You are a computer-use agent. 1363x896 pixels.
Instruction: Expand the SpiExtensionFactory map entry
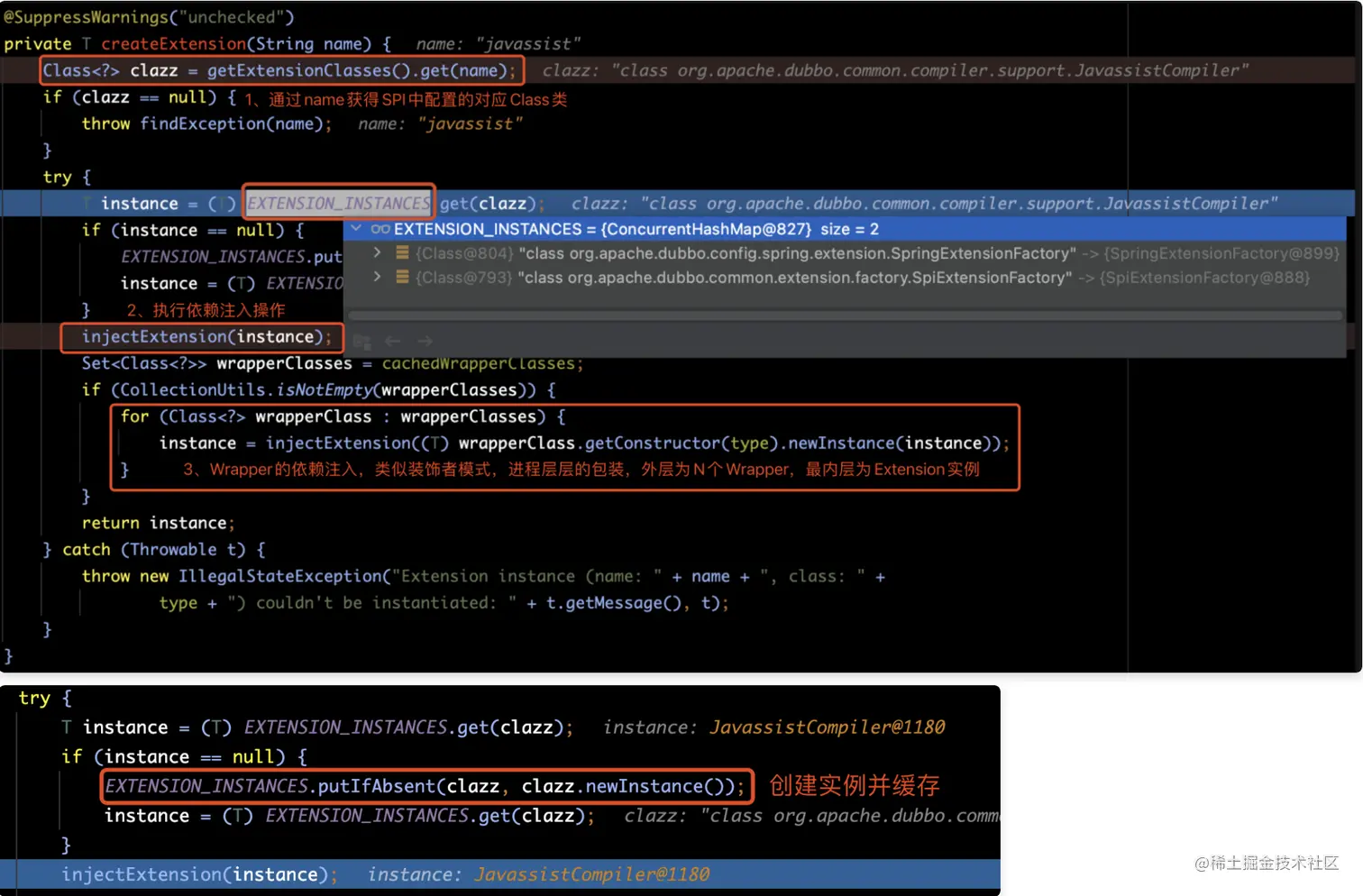[x=378, y=278]
